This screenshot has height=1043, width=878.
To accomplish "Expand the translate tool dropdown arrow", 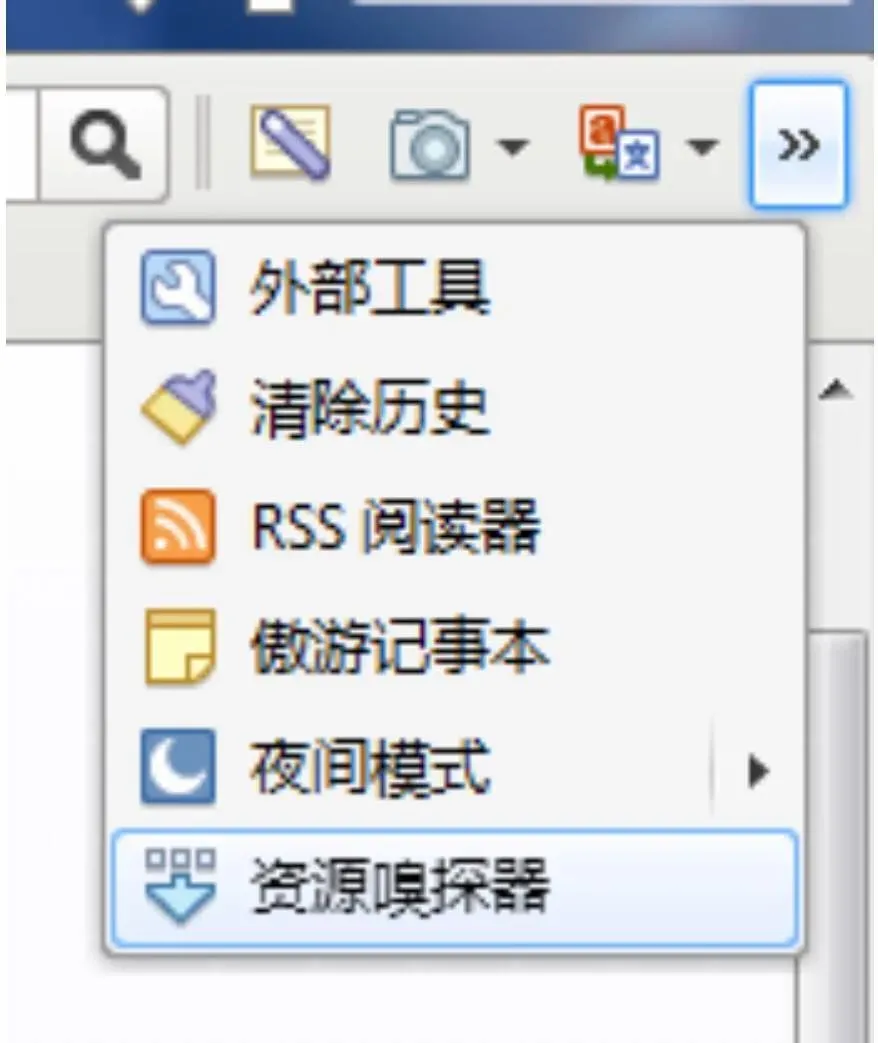I will point(702,146).
